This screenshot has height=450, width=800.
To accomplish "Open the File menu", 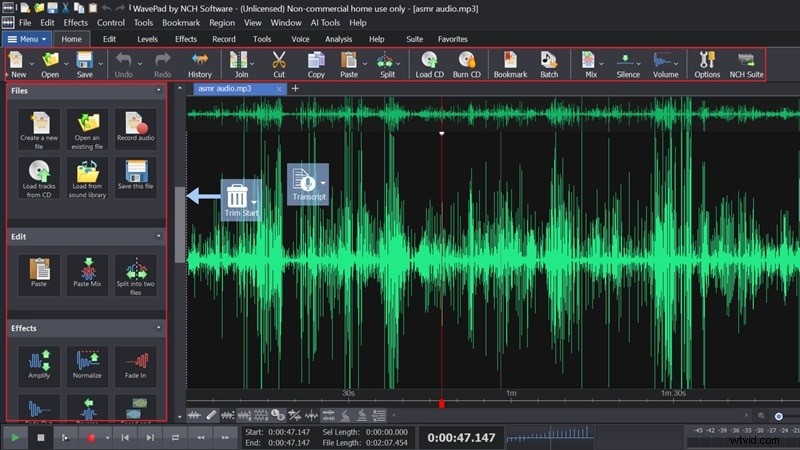I will coord(25,22).
